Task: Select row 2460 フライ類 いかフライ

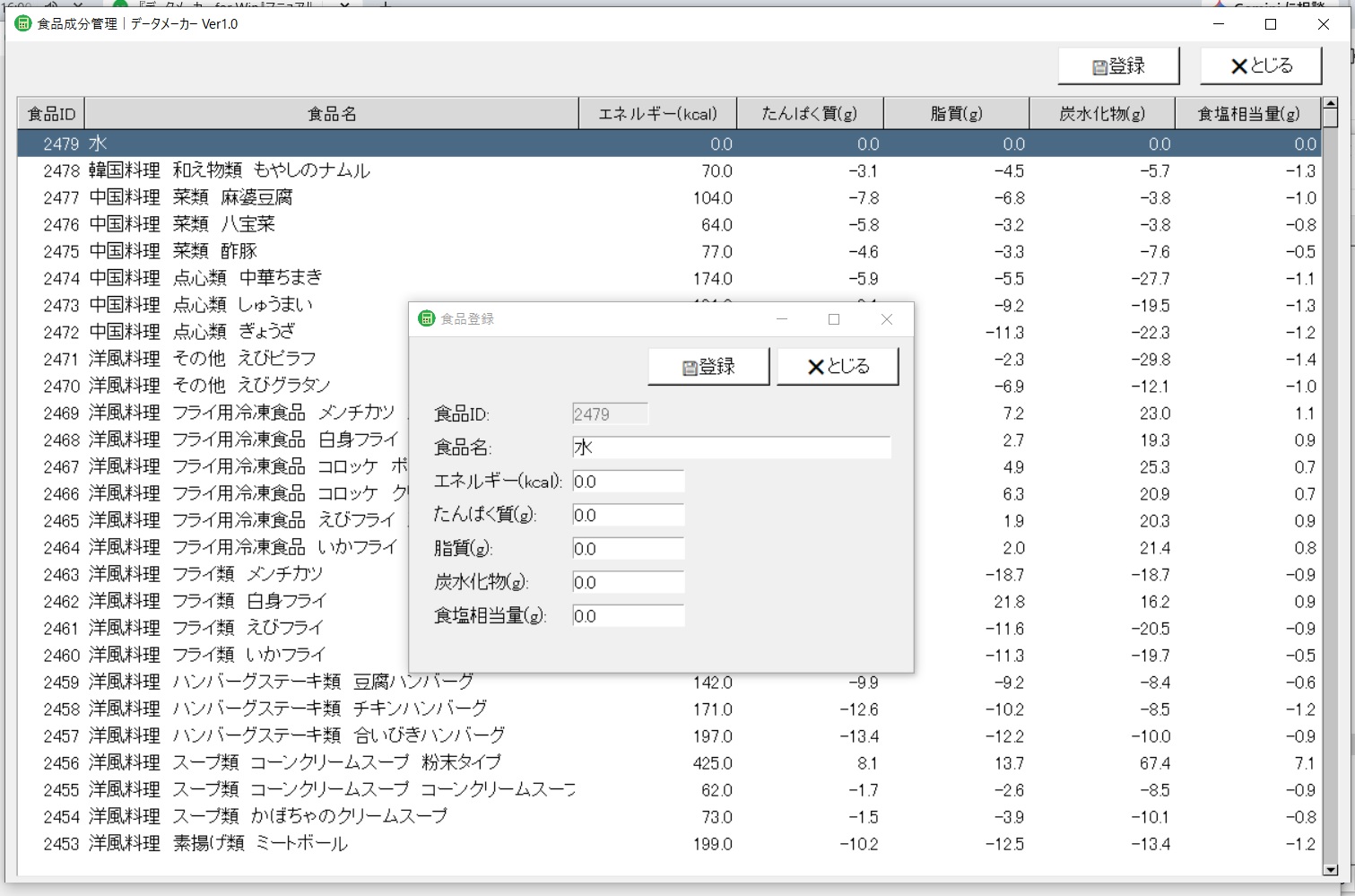Action: pos(213,655)
